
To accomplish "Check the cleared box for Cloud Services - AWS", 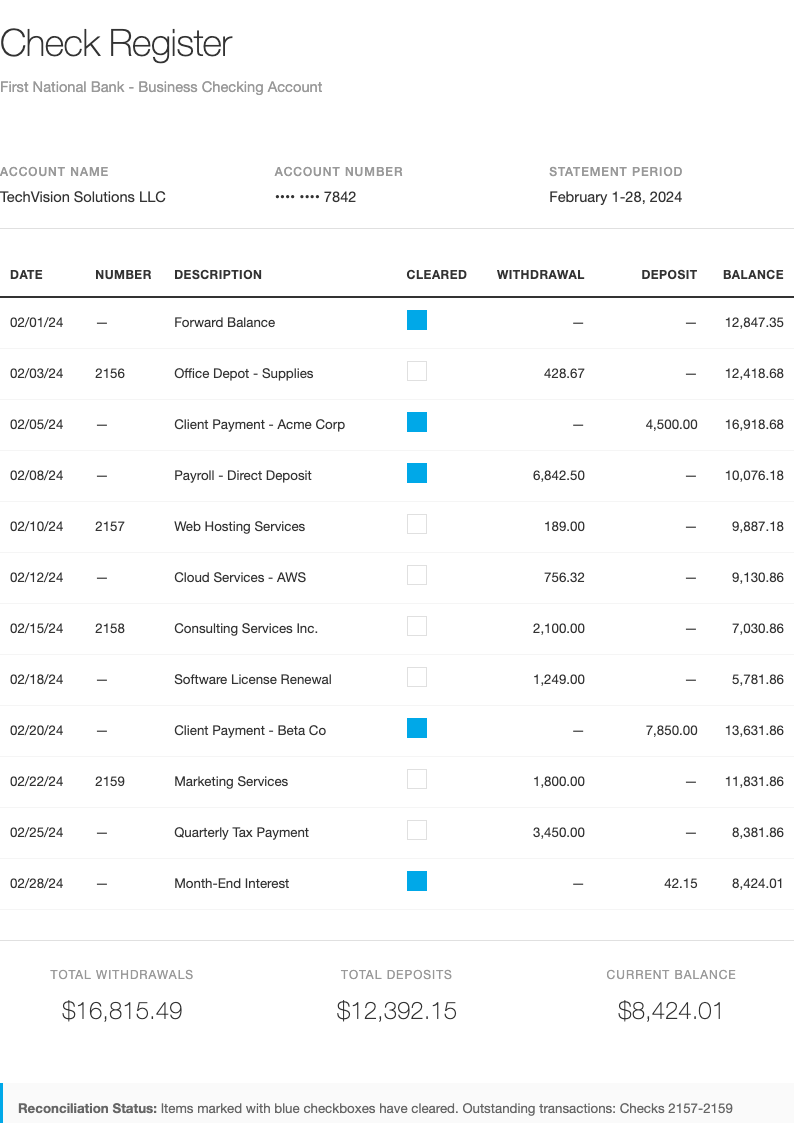I will point(417,574).
